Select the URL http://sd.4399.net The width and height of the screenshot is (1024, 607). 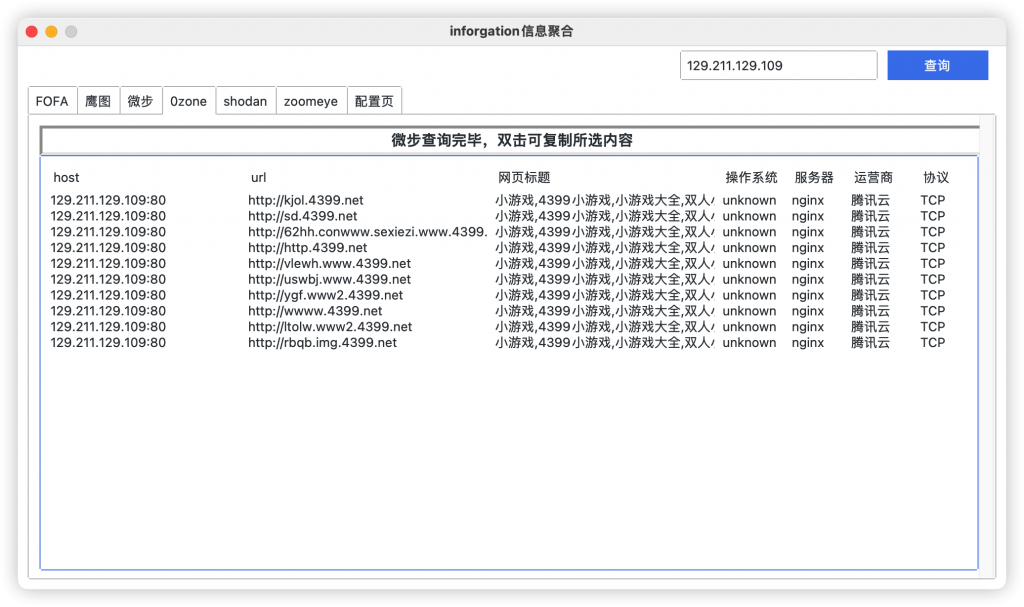click(301, 216)
